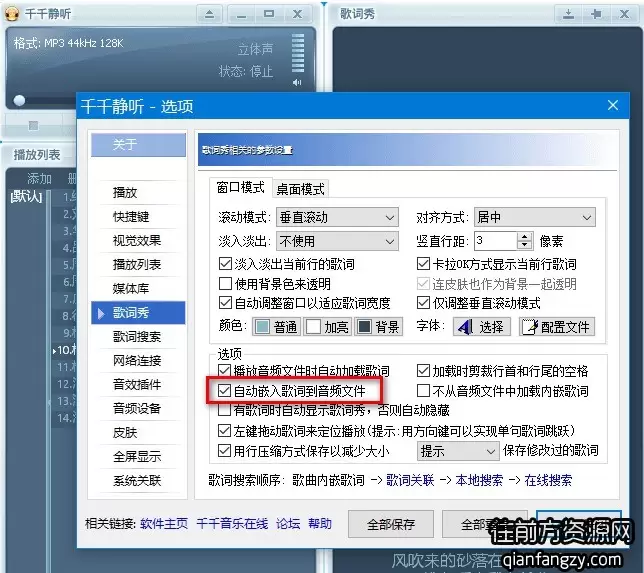Open the 软件主页 link
Image resolution: width=644 pixels, height=573 pixels.
click(x=164, y=523)
